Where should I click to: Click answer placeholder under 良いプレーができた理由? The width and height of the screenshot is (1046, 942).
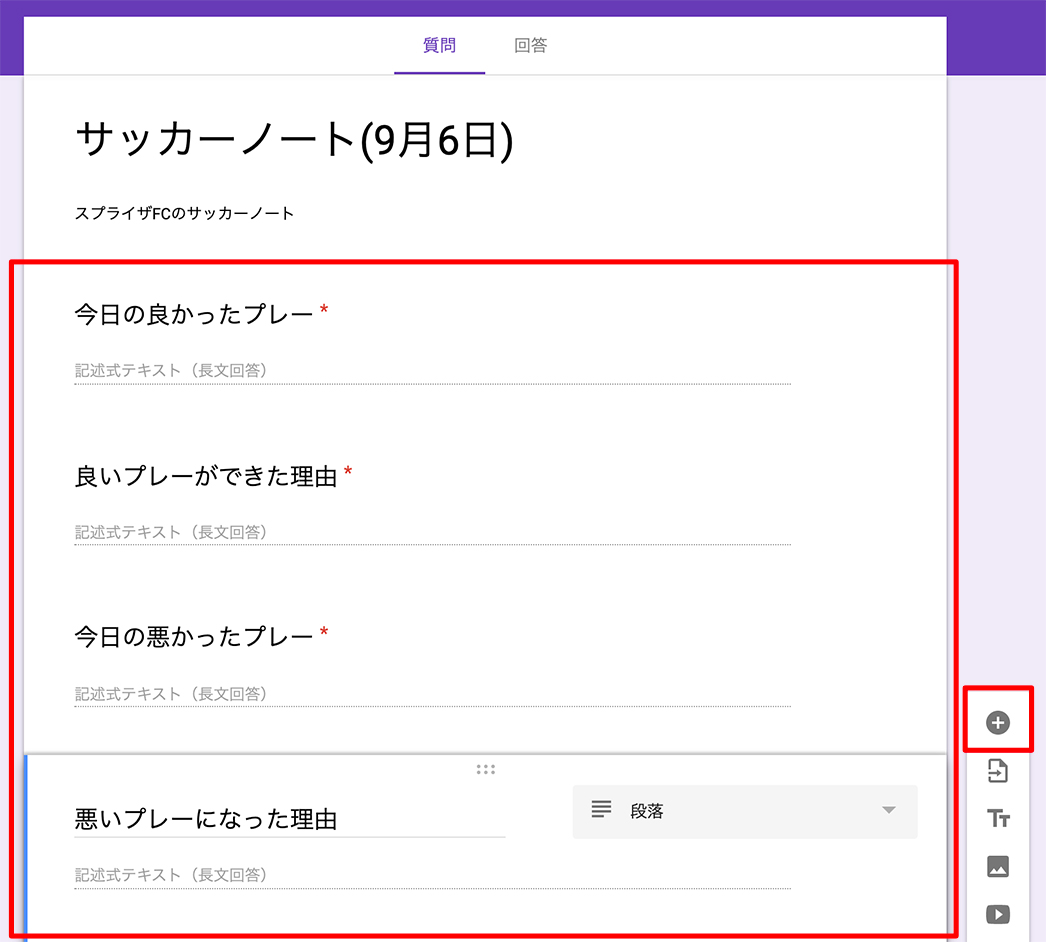[x=171, y=532]
